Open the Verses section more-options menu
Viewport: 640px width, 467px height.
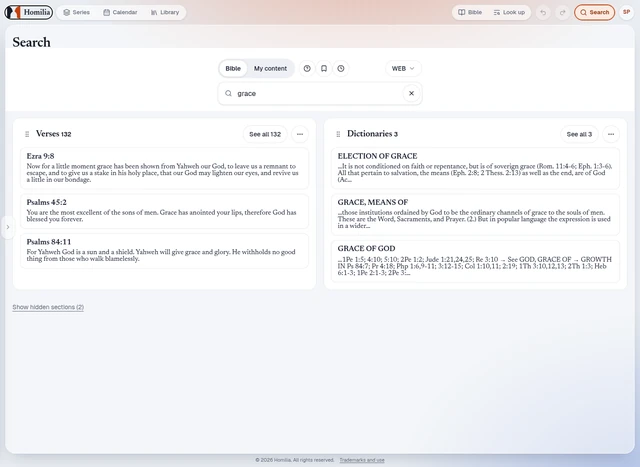click(300, 134)
